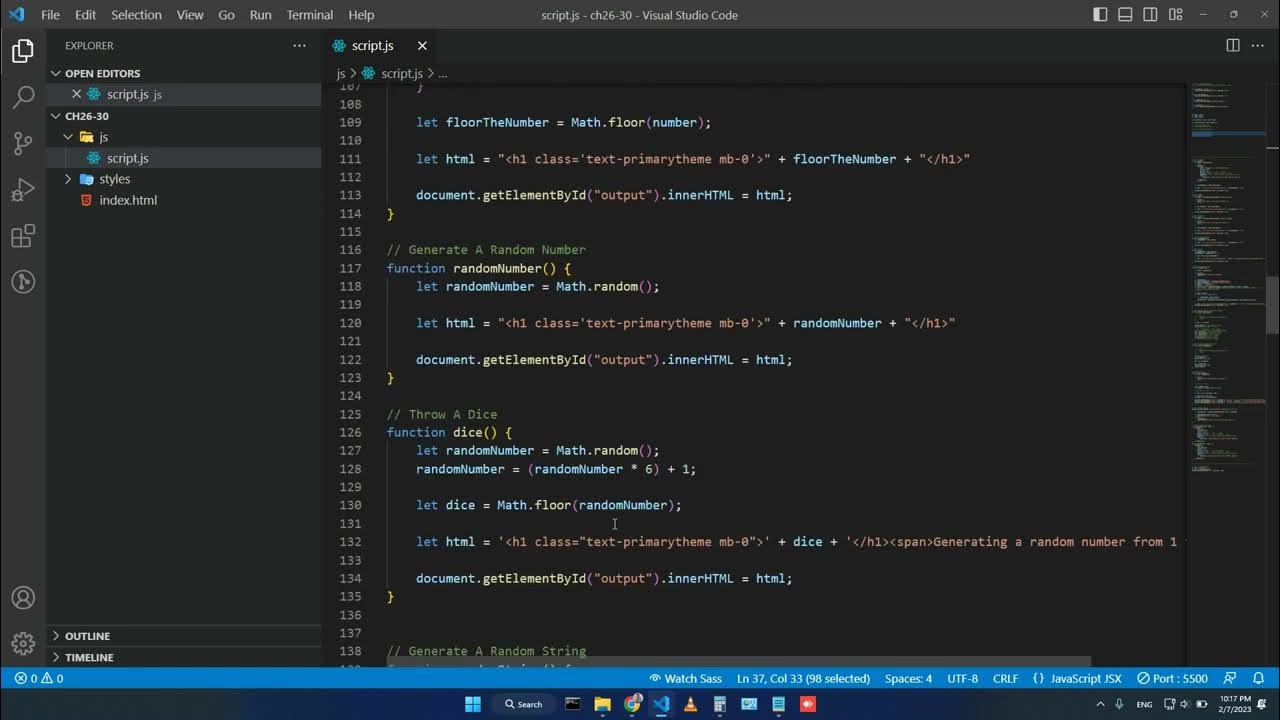Open the File menu
The height and width of the screenshot is (720, 1280).
[x=50, y=15]
